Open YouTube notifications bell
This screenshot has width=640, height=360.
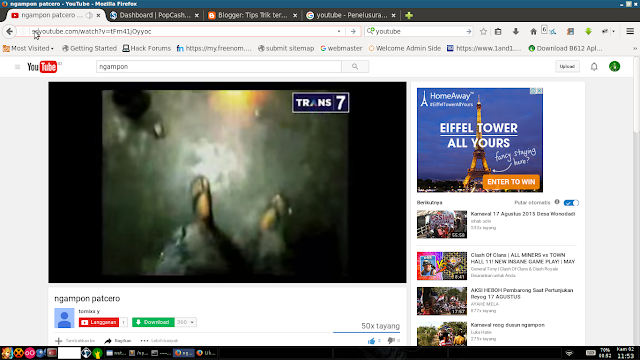tap(594, 67)
